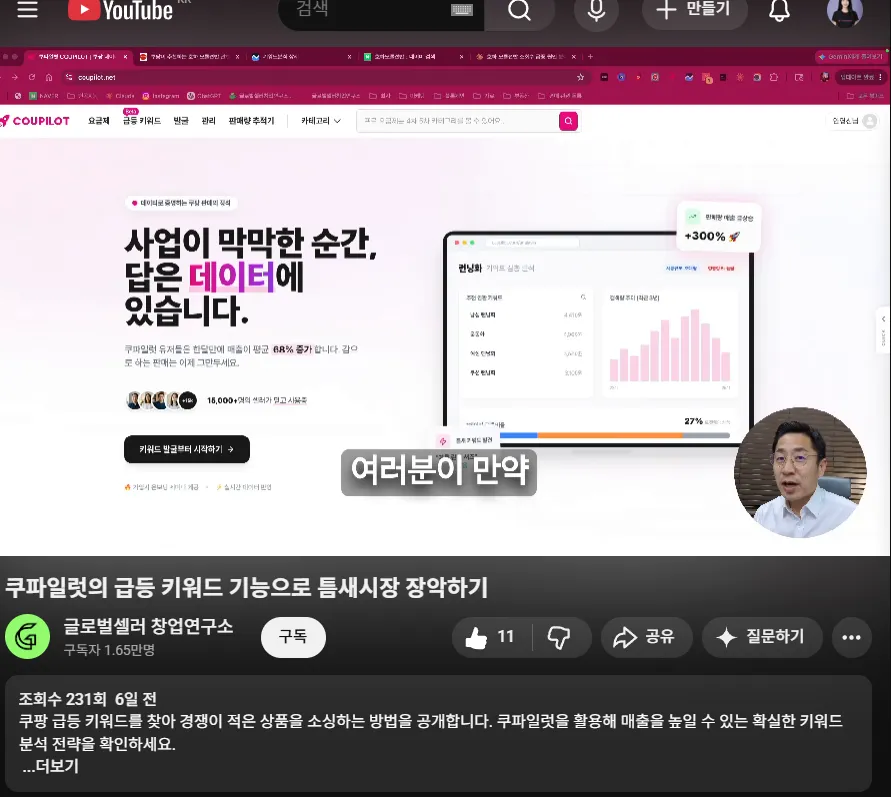Expand the side tab chevron at video edge
Image resolution: width=891 pixels, height=797 pixels.
tap(884, 319)
